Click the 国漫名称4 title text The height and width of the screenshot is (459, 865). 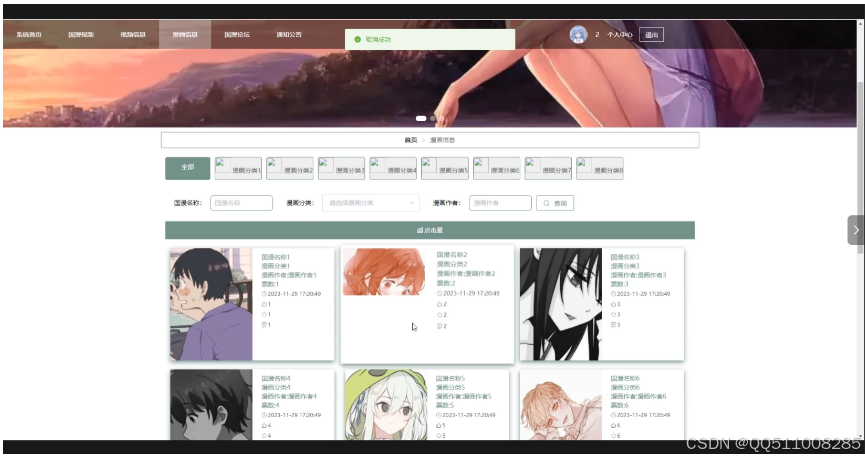(x=276, y=378)
